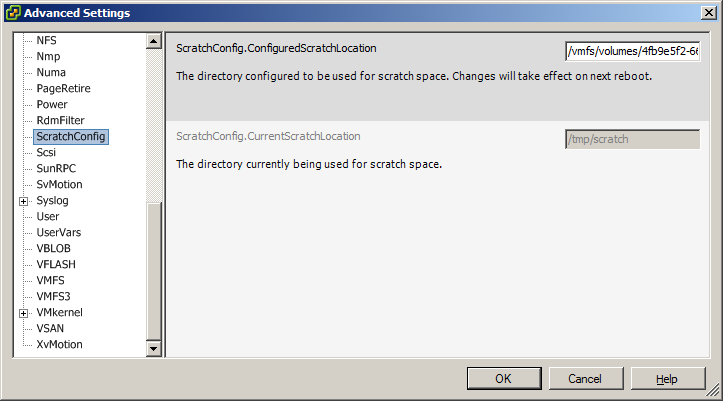The height and width of the screenshot is (401, 723).
Task: Open Help for advanced settings
Action: [x=668, y=378]
